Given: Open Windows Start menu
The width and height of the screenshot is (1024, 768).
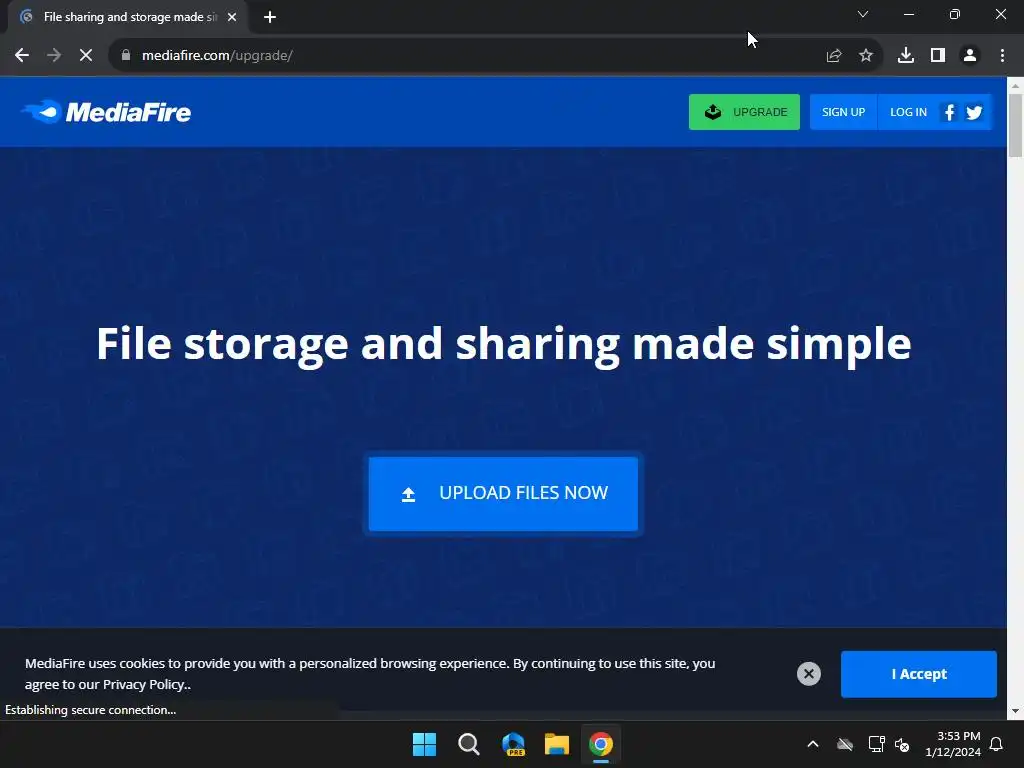Looking at the screenshot, I should (424, 744).
